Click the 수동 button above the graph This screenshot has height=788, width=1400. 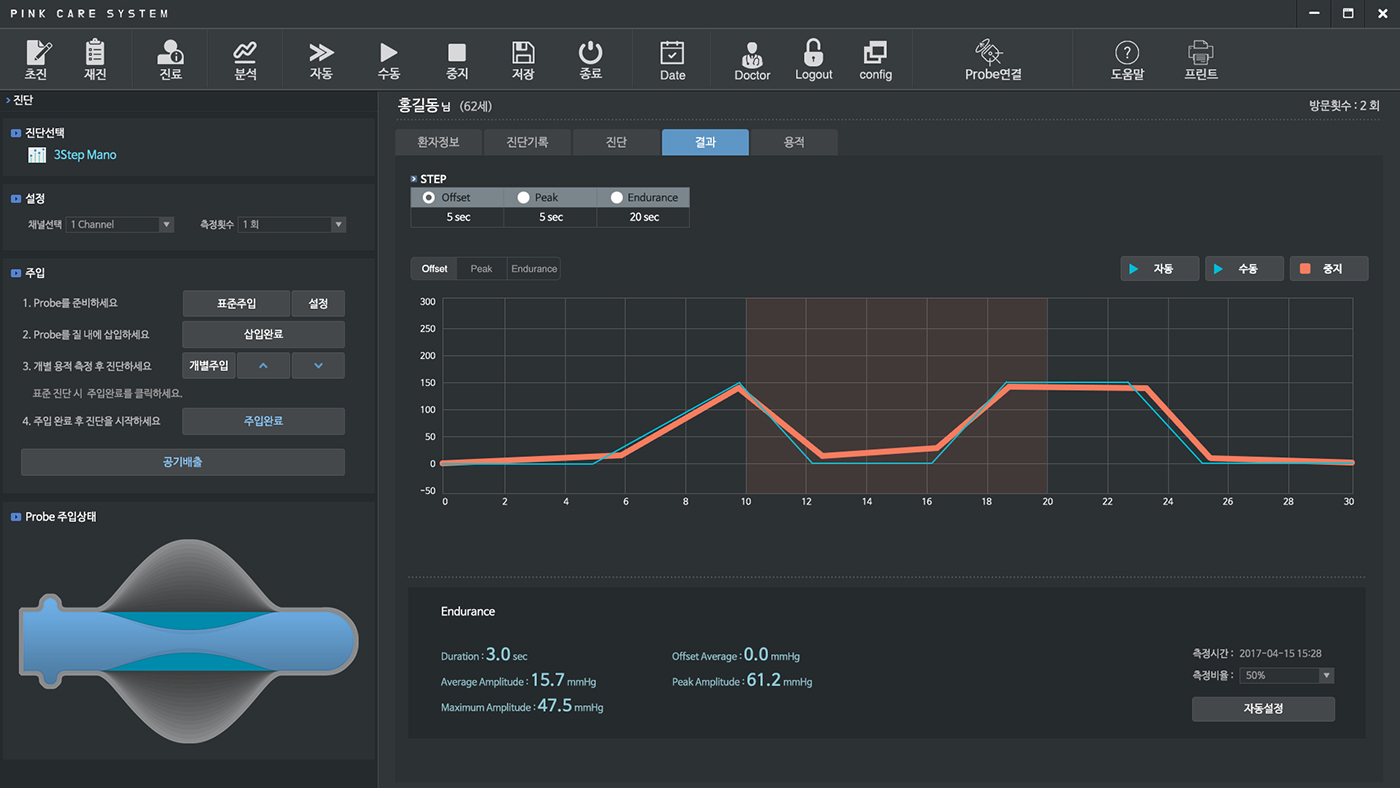tap(1245, 268)
